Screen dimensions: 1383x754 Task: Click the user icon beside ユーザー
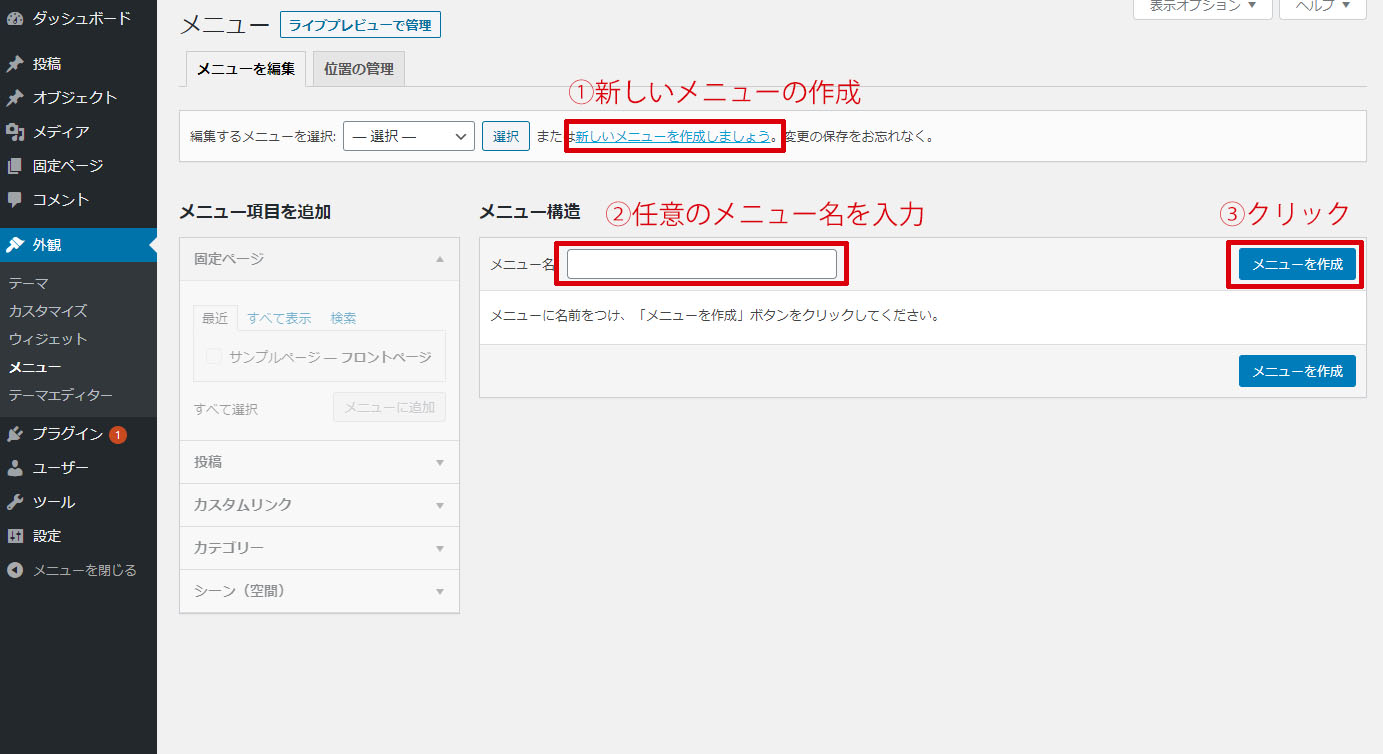coord(15,468)
